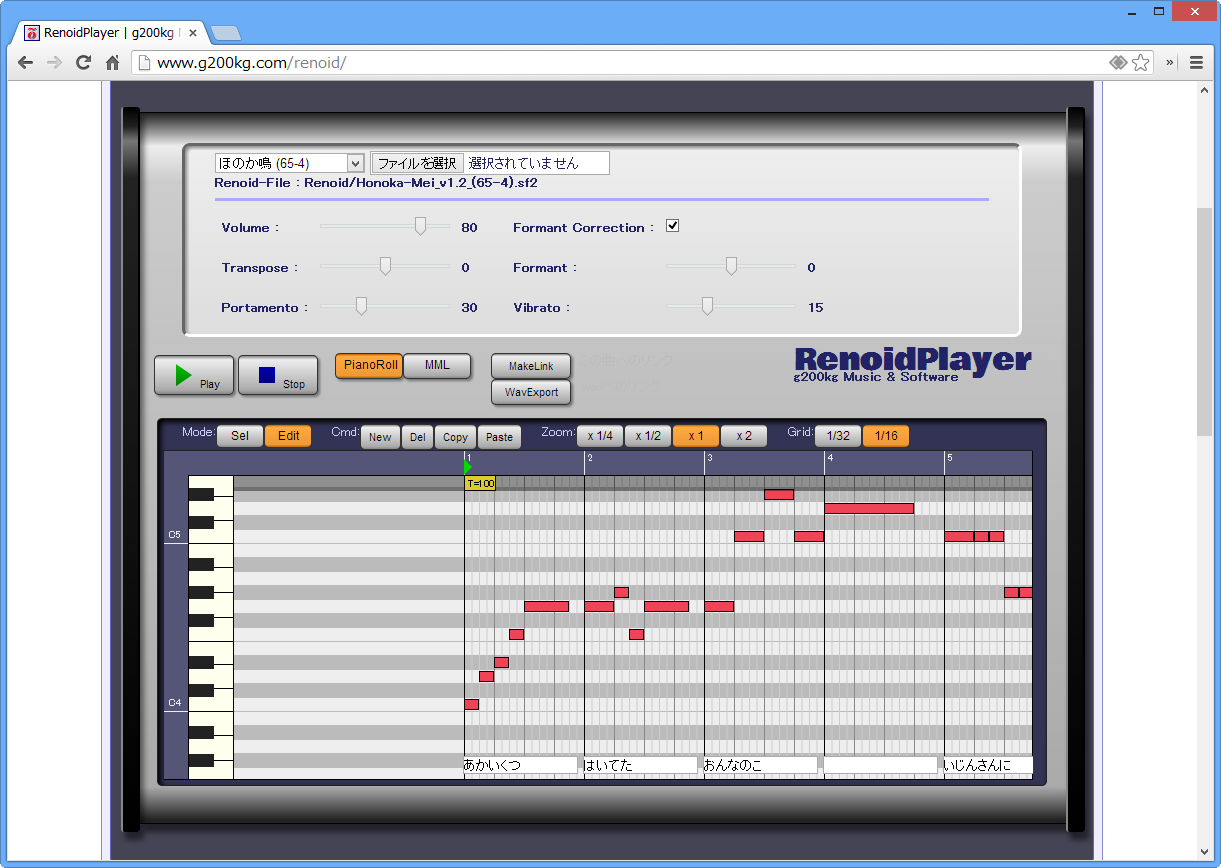
Task: Click the Copy command button
Action: tap(455, 436)
